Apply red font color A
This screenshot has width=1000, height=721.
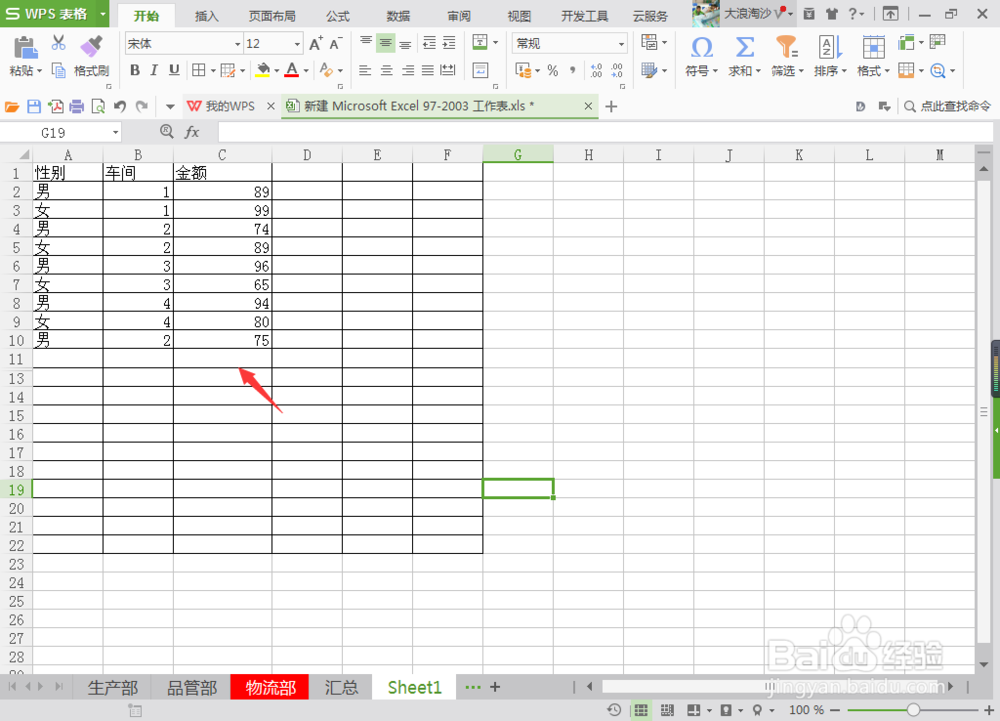click(292, 70)
